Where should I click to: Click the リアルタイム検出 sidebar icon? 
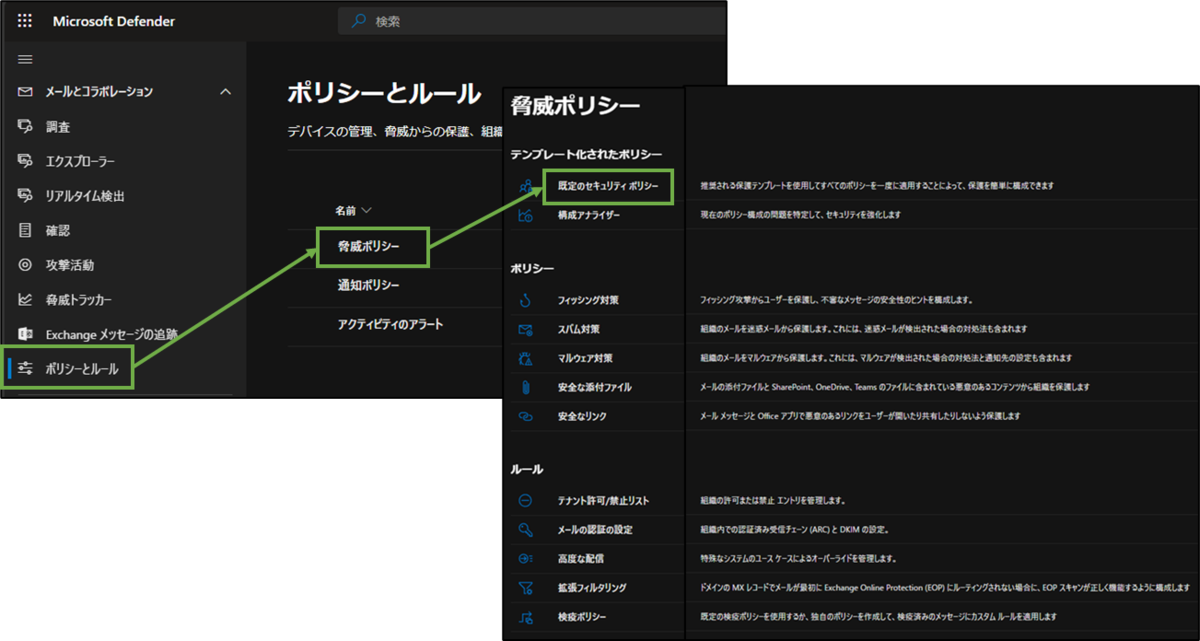tap(25, 196)
